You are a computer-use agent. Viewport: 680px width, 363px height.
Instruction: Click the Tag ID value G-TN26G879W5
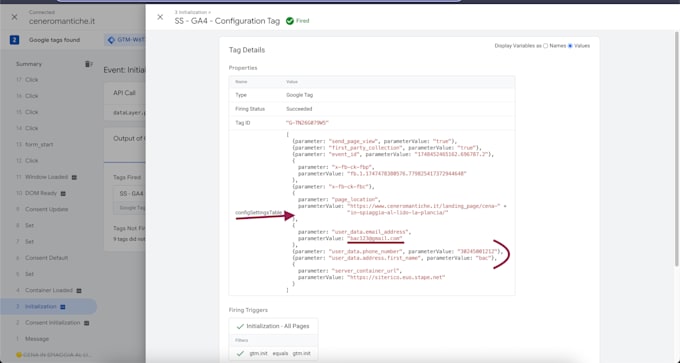coord(307,123)
